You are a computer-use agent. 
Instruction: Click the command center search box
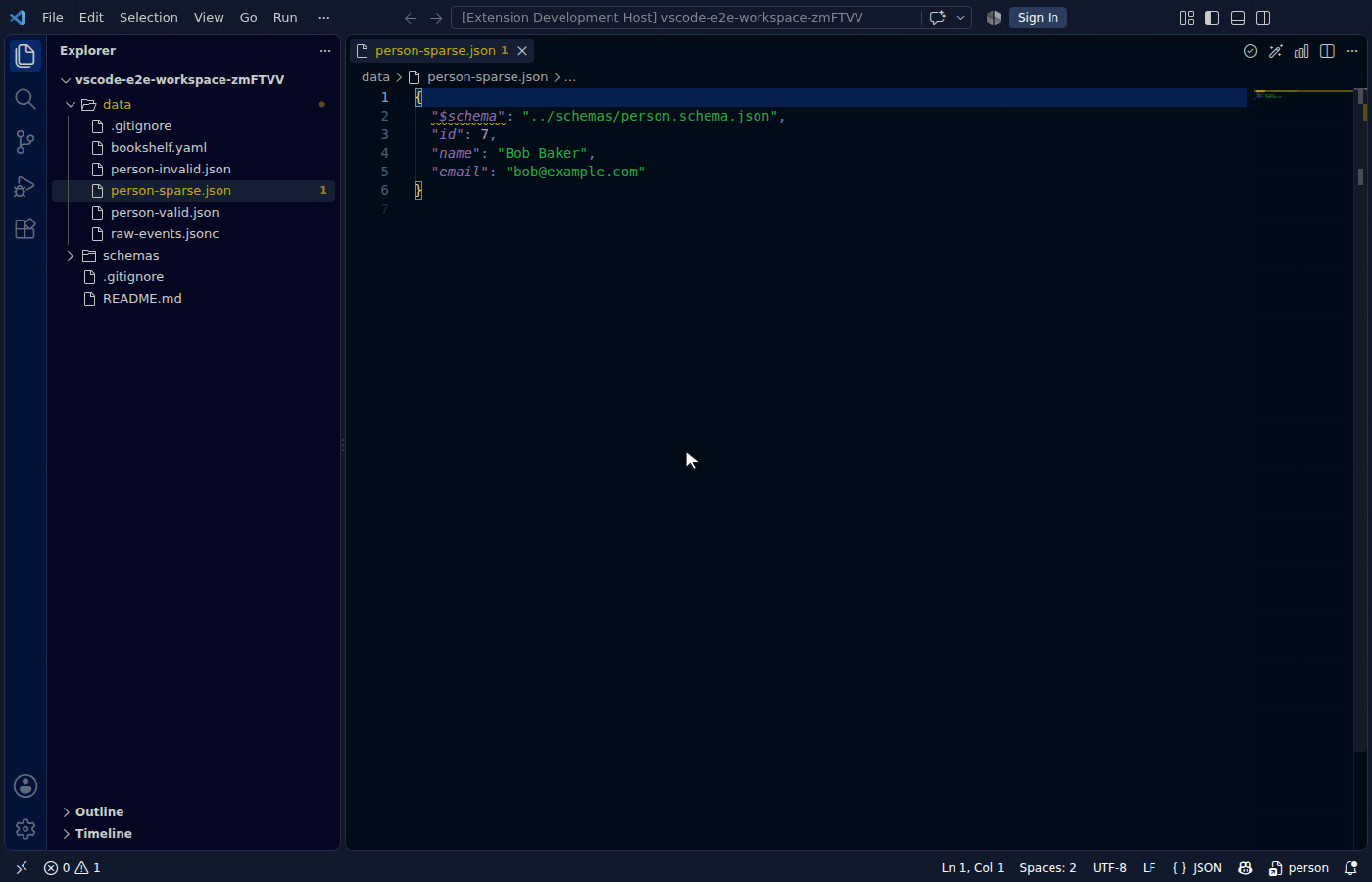pos(686,18)
